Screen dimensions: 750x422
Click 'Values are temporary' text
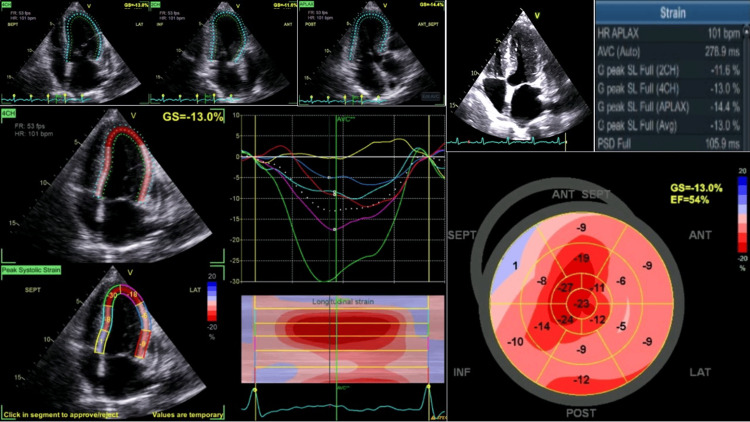188,414
